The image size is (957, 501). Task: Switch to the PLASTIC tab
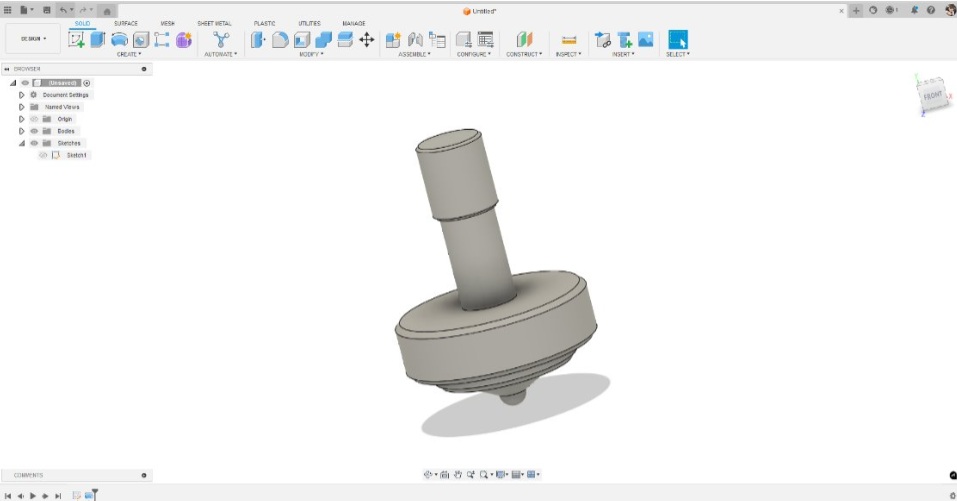pos(264,23)
